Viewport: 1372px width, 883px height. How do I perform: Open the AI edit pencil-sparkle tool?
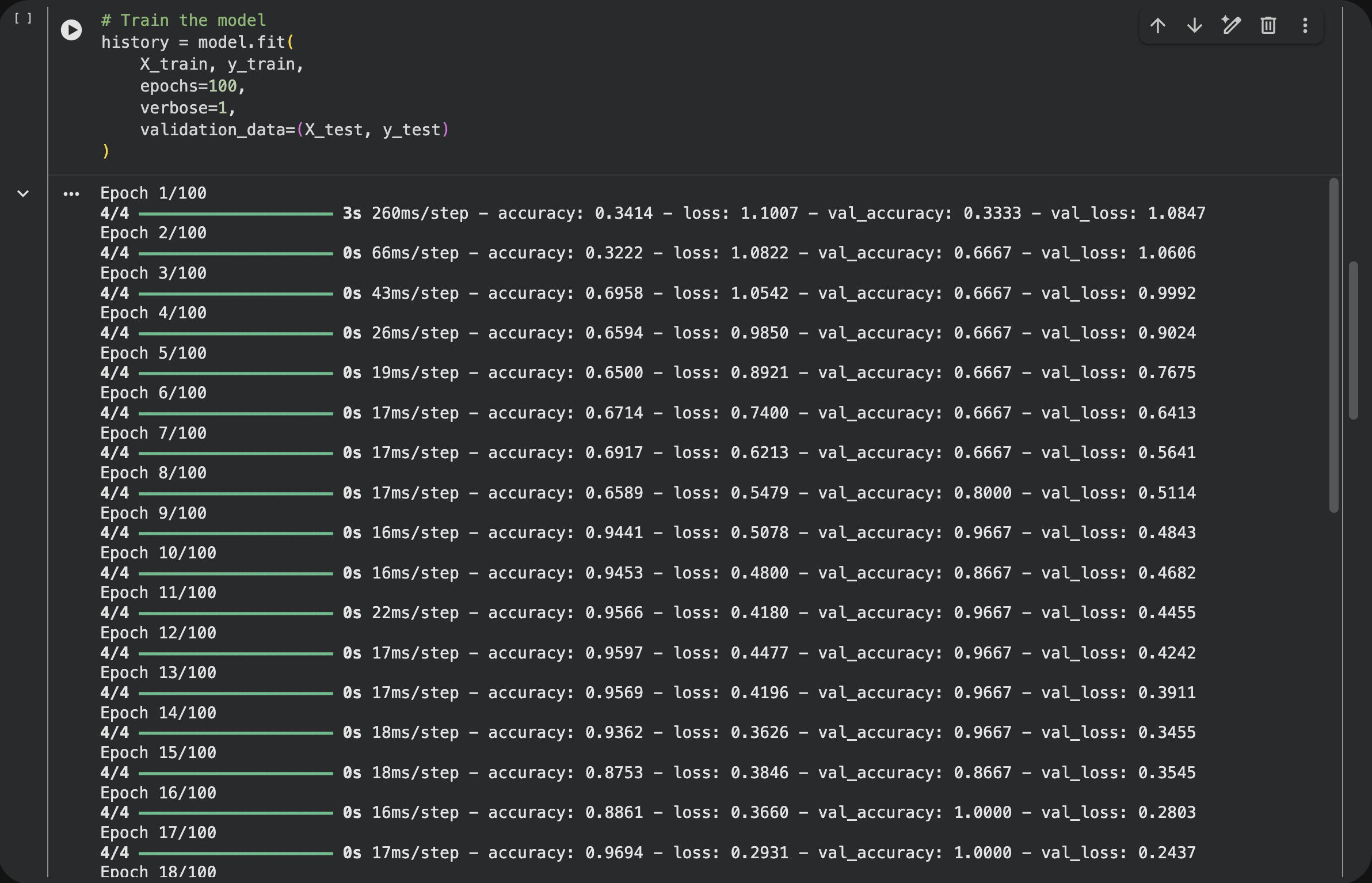1231,25
